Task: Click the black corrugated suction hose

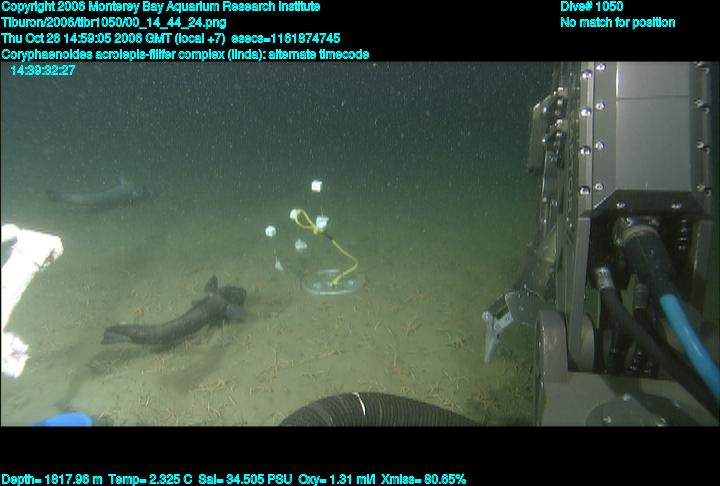Action: click(x=377, y=410)
